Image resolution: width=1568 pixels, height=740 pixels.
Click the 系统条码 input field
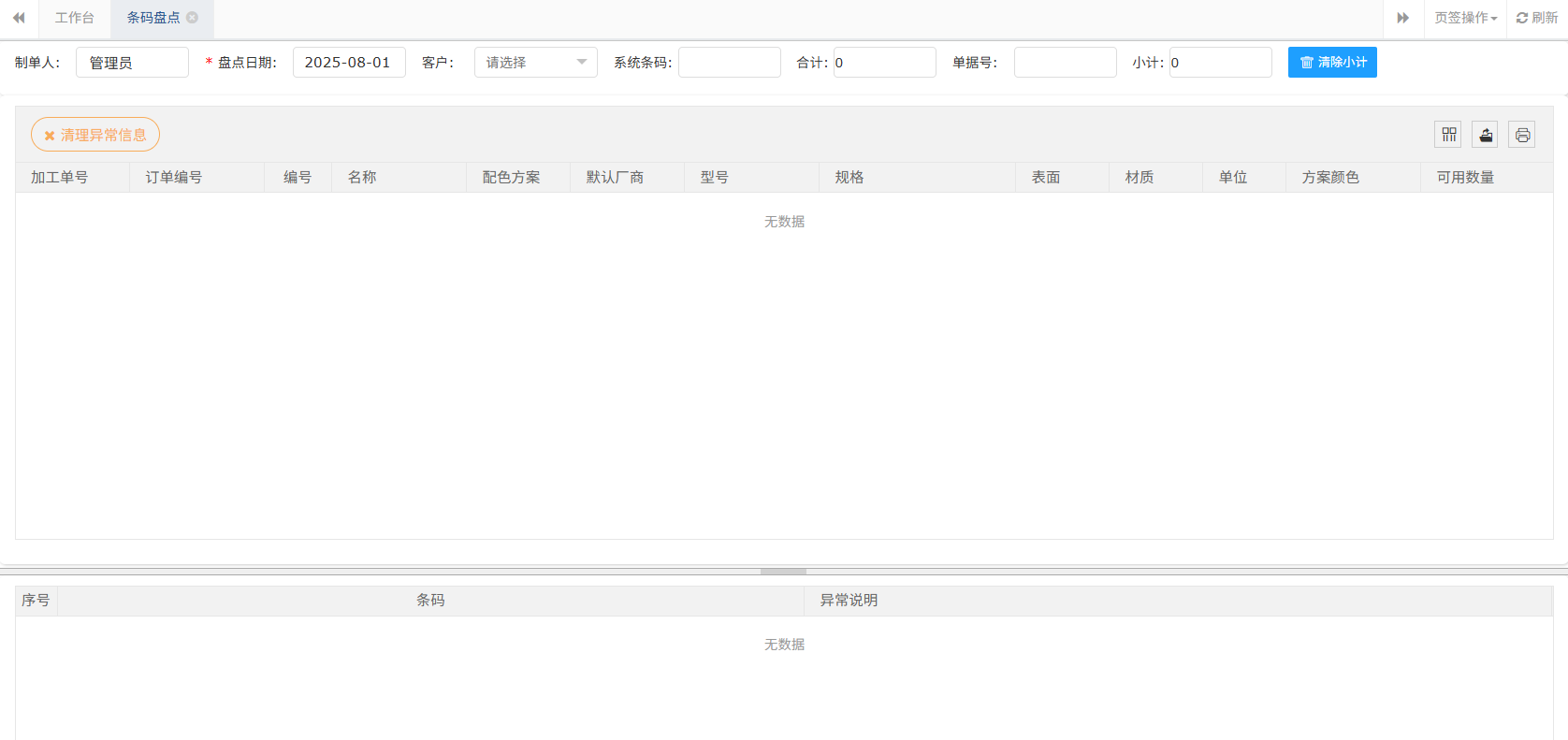[x=729, y=63]
